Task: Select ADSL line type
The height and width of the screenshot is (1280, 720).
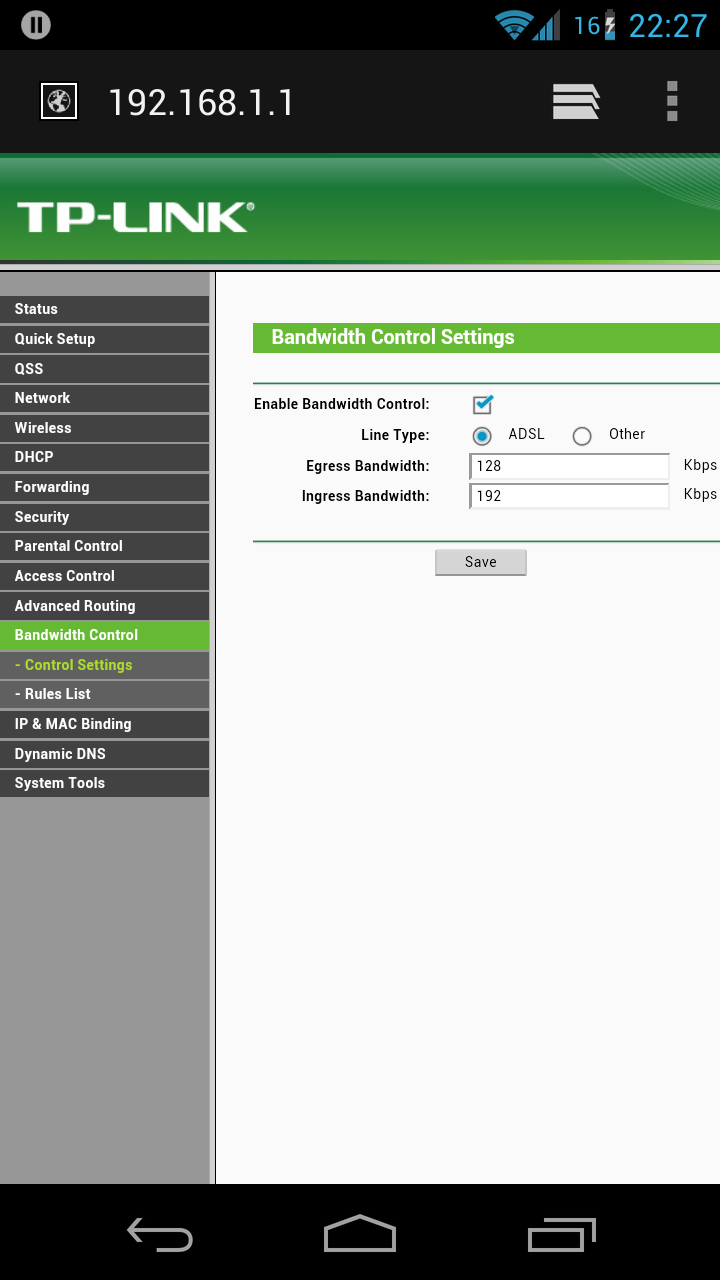Action: (482, 436)
